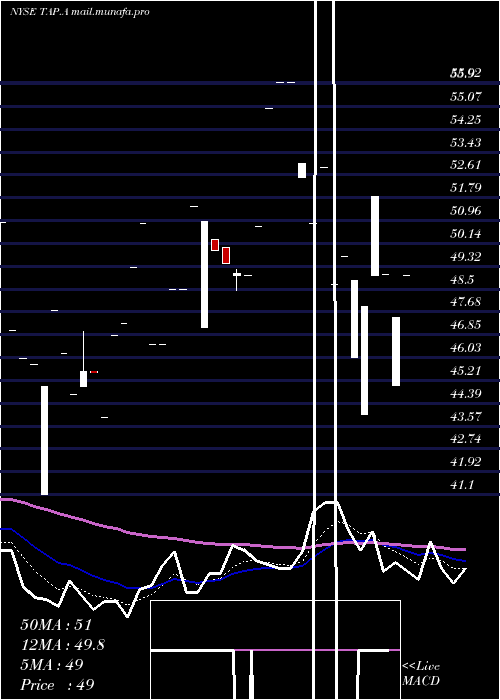Select the first red candlestick near 50.14
The width and height of the screenshot is (500, 700).
tap(215, 245)
